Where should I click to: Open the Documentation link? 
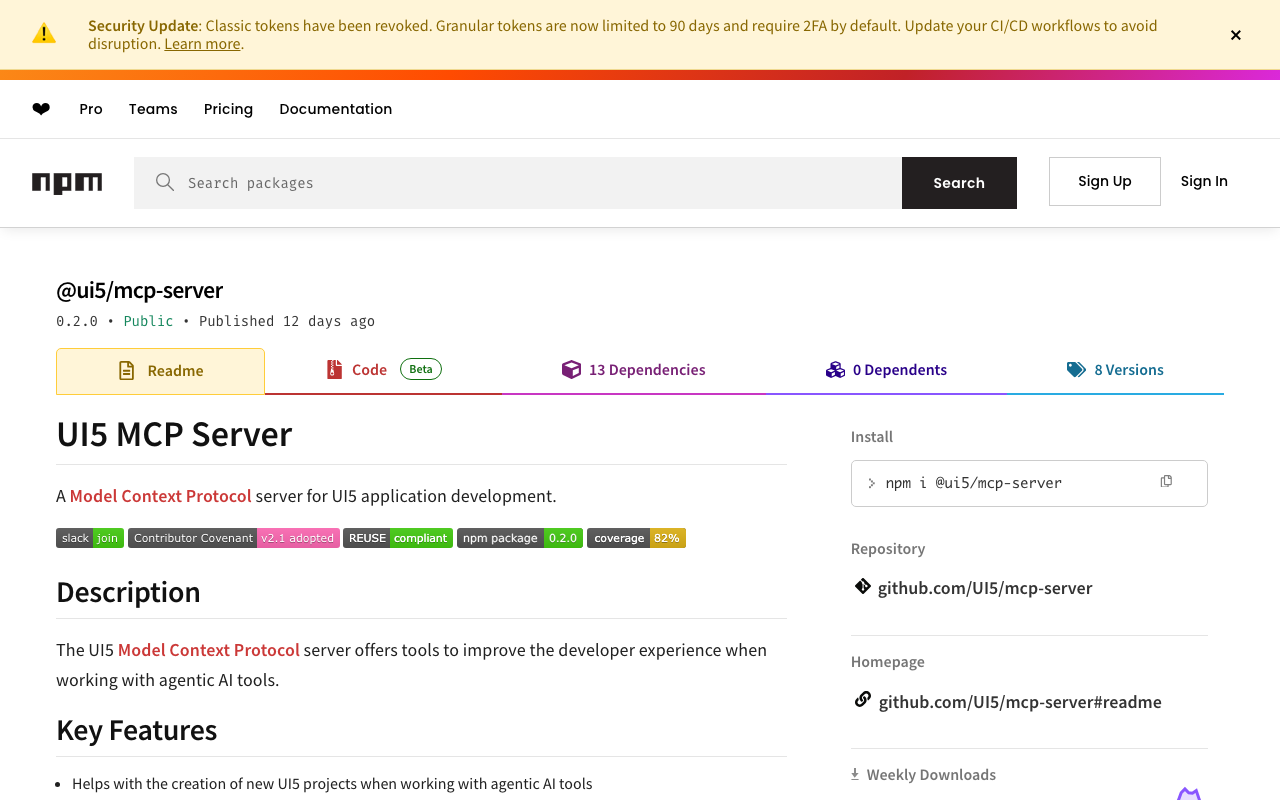click(x=336, y=109)
